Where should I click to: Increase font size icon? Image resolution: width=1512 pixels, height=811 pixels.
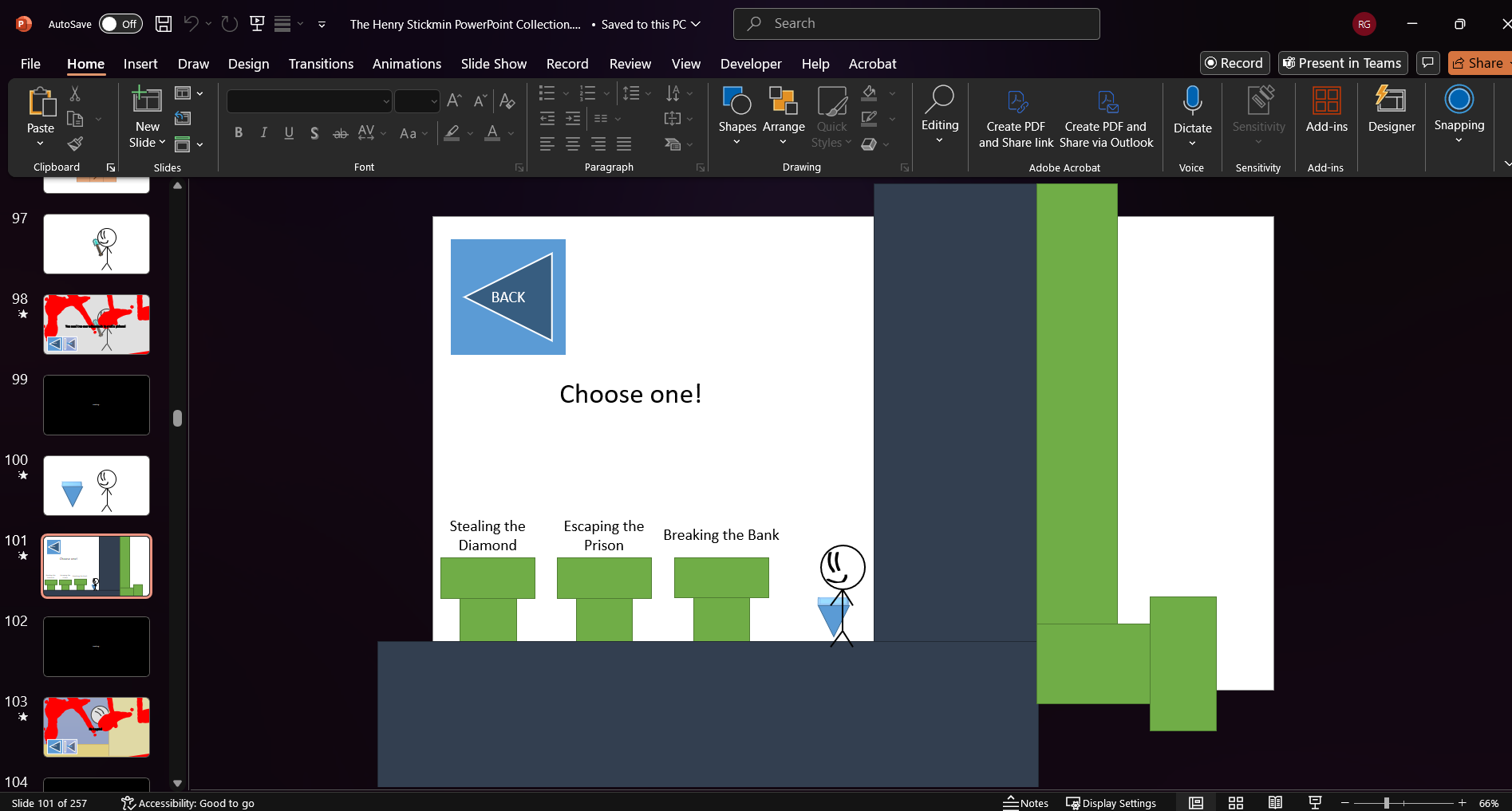(454, 100)
